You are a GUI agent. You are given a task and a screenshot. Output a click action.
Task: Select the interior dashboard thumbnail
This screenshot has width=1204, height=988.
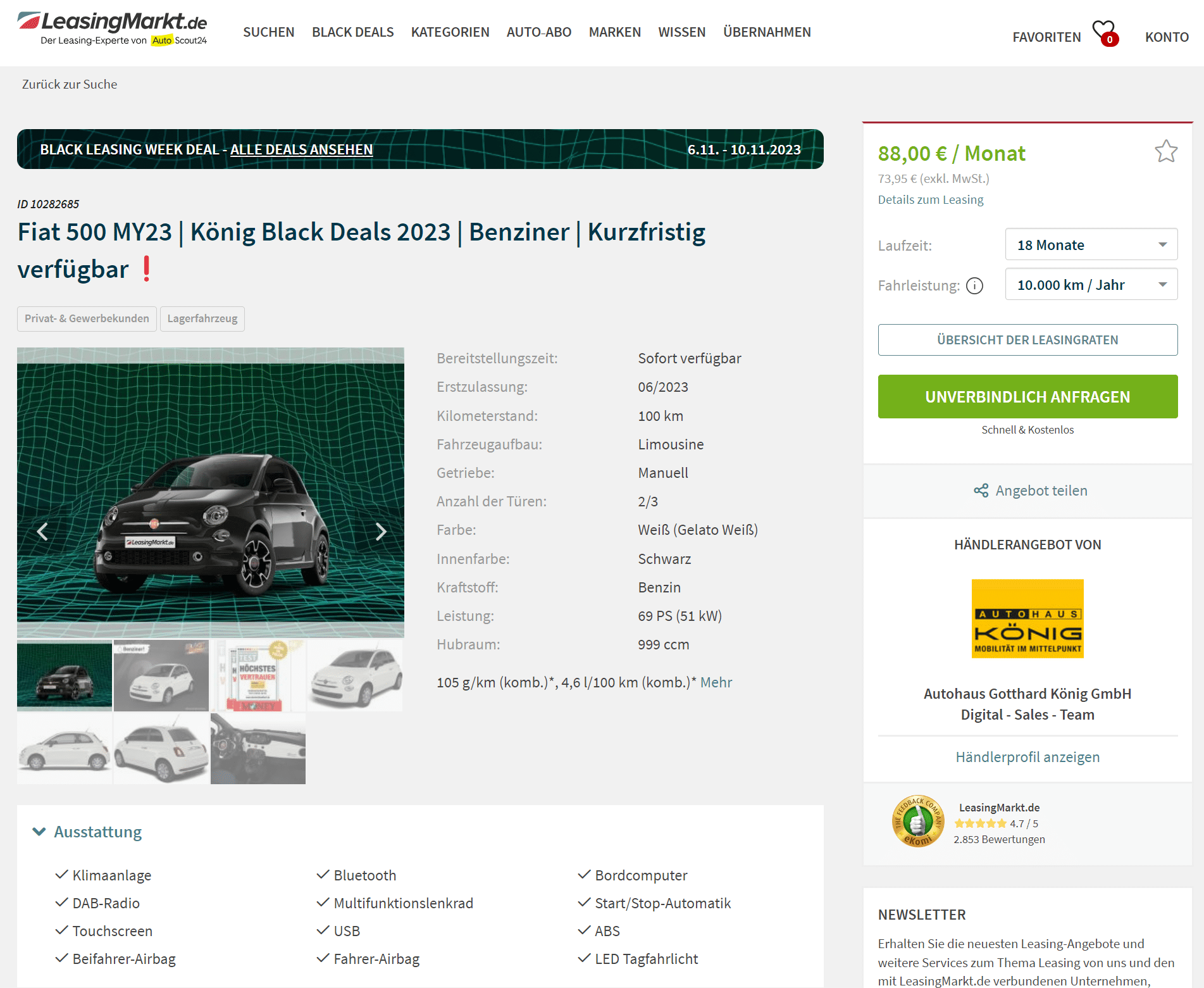point(258,749)
